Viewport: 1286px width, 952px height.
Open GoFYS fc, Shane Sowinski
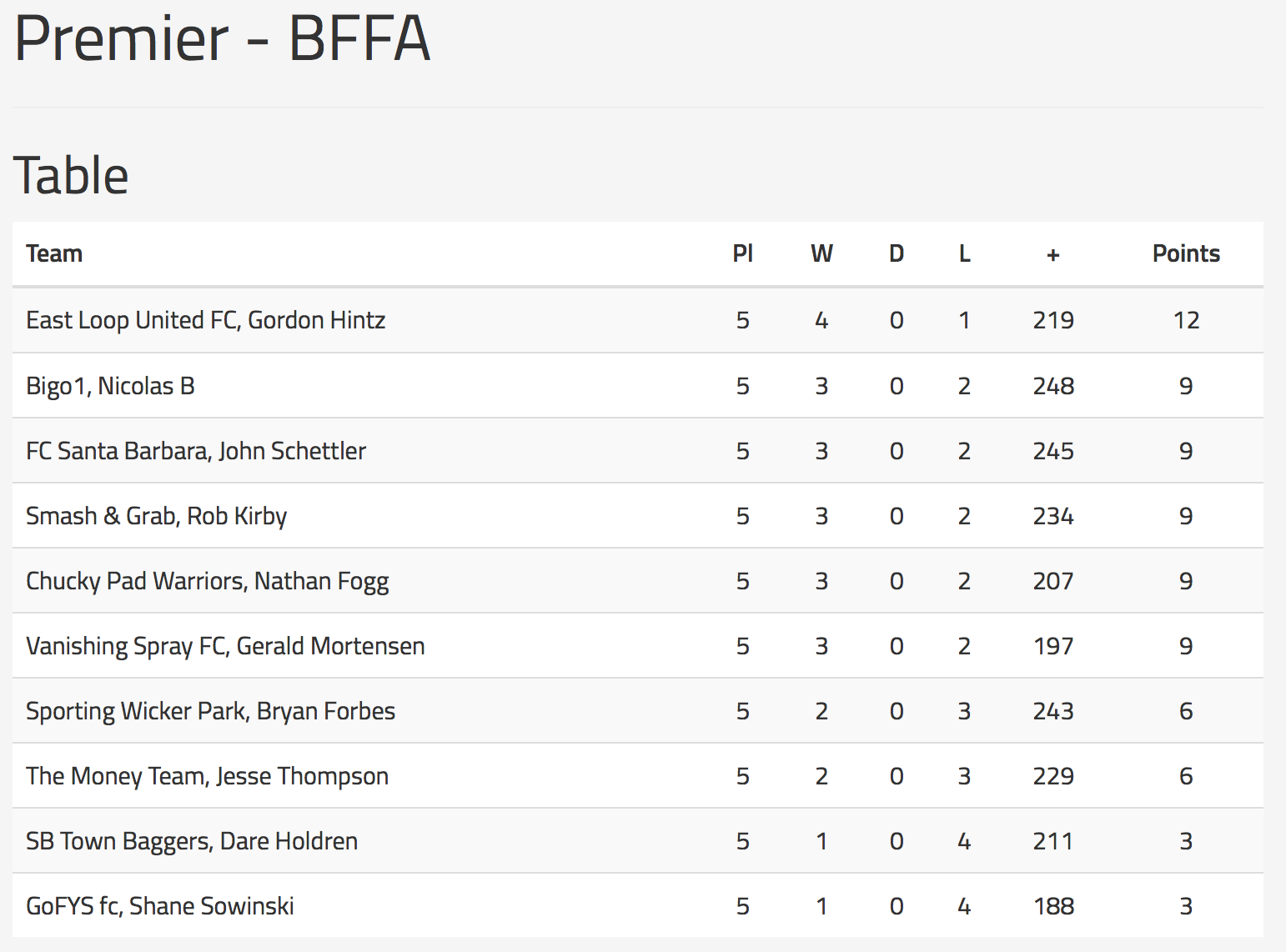160,906
